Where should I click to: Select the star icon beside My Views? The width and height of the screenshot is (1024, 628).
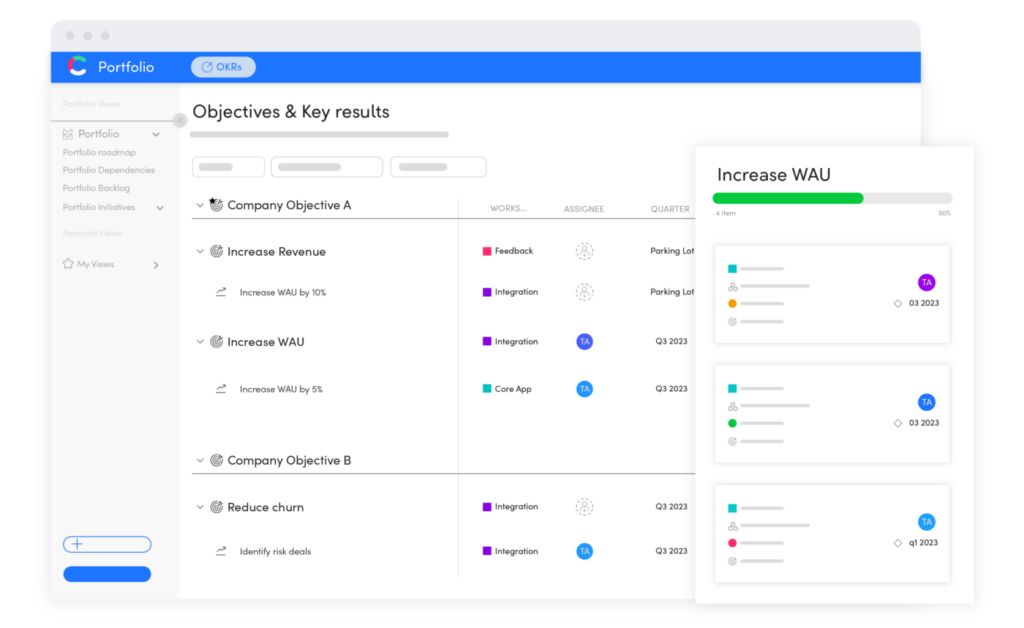[66, 264]
